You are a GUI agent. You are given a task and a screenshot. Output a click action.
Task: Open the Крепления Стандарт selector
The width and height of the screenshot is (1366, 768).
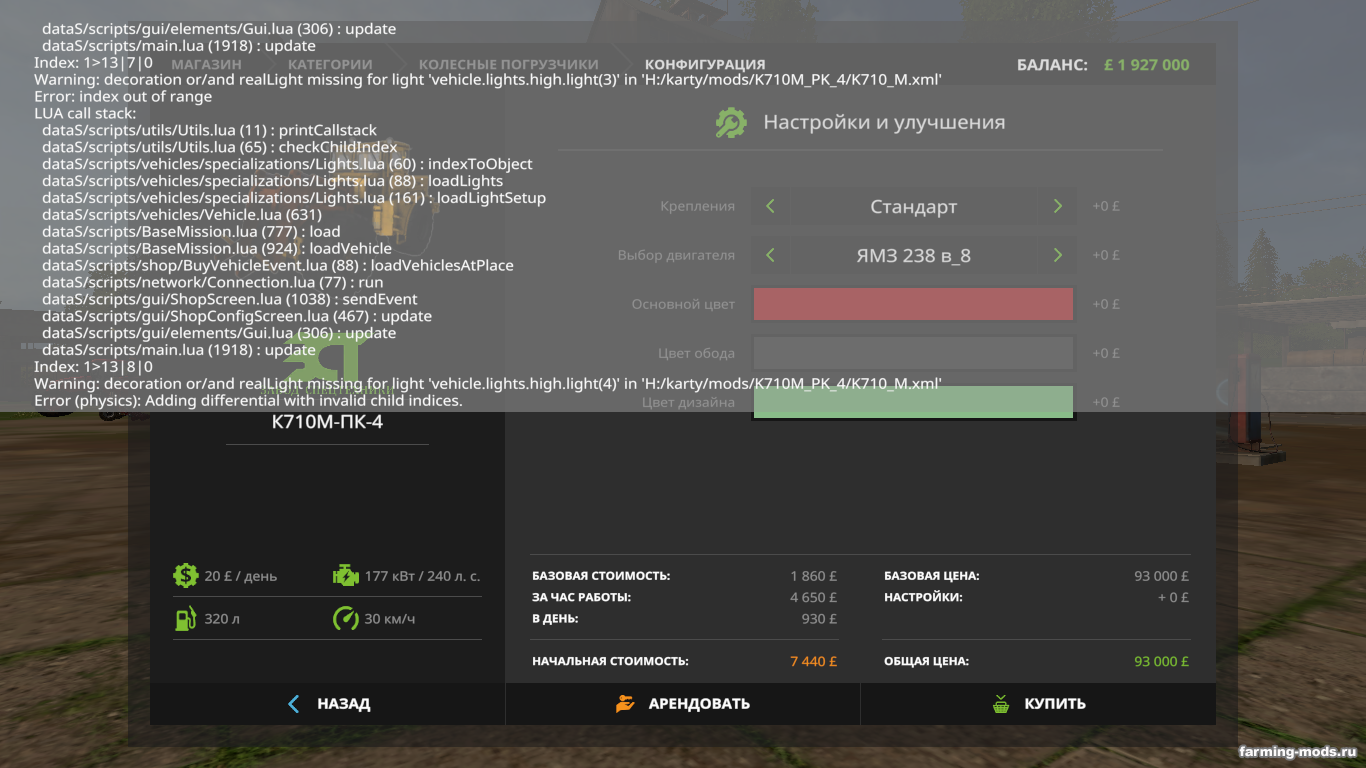coord(914,207)
